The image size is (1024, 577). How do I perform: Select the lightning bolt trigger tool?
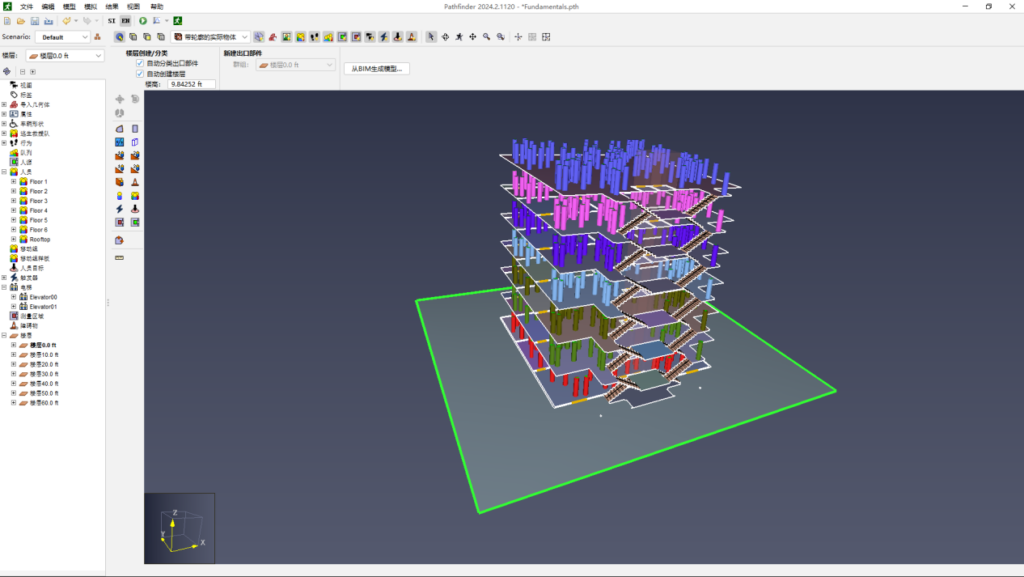[119, 208]
